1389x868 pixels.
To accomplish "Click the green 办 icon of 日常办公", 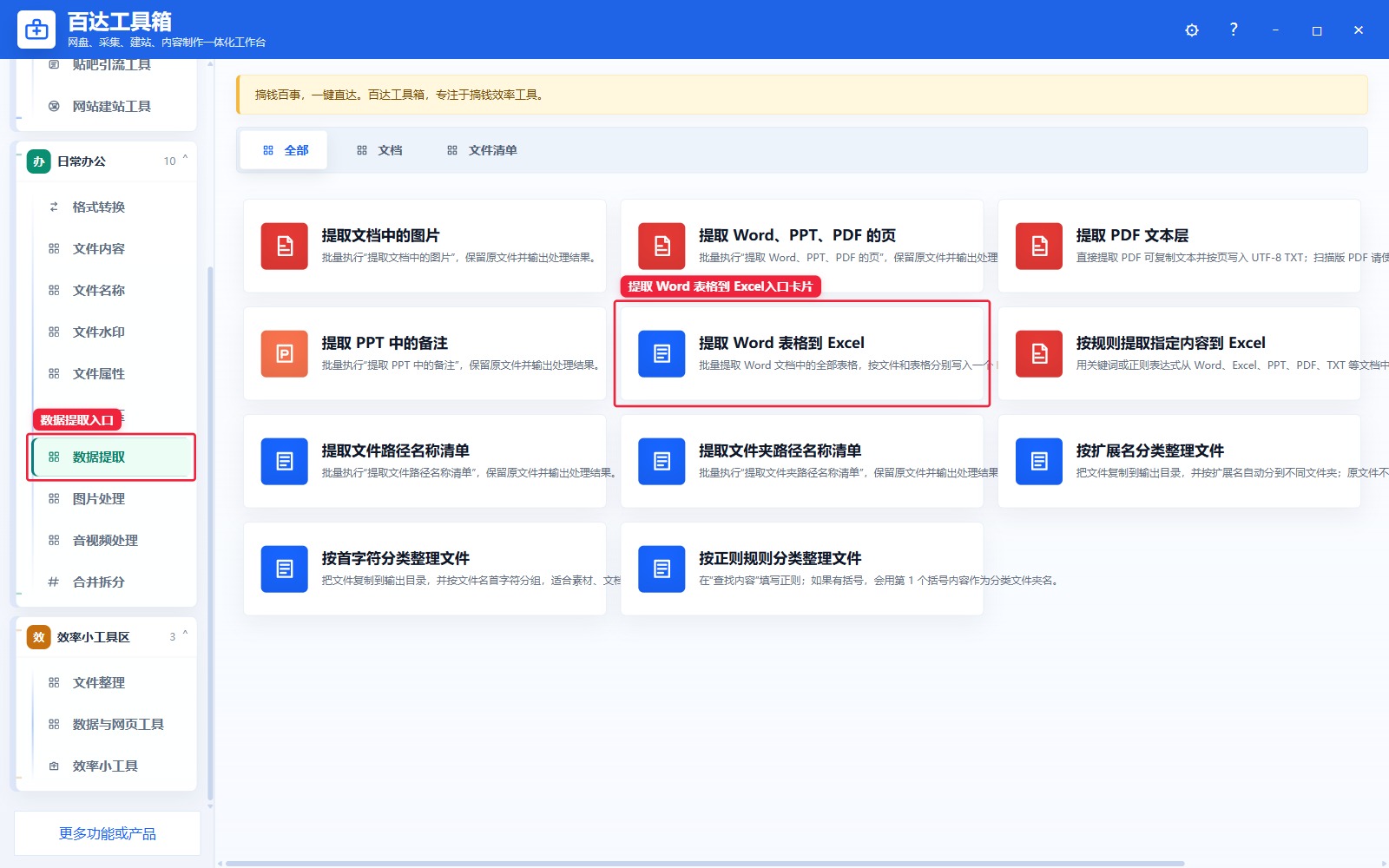I will click(x=39, y=161).
